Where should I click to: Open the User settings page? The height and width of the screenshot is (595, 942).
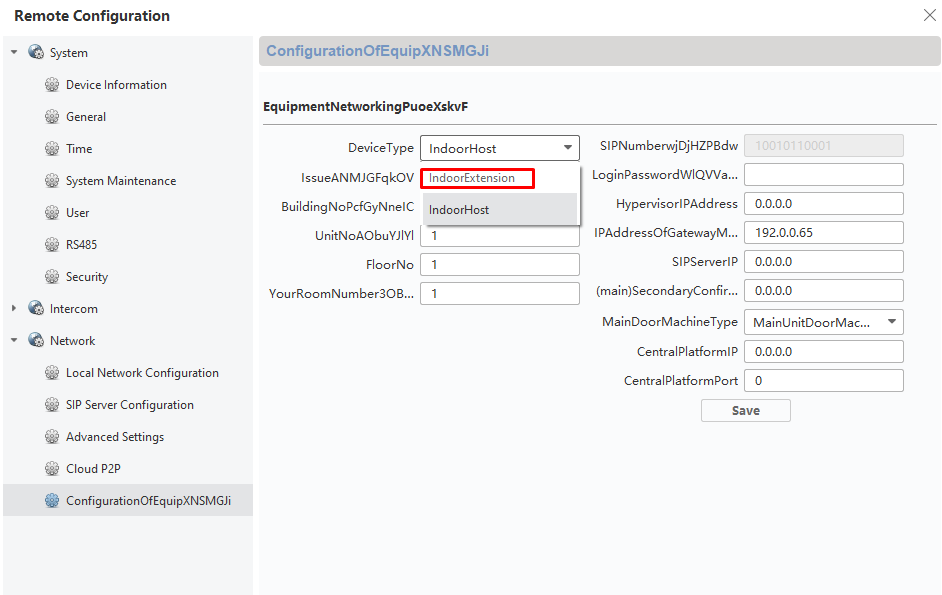point(77,212)
